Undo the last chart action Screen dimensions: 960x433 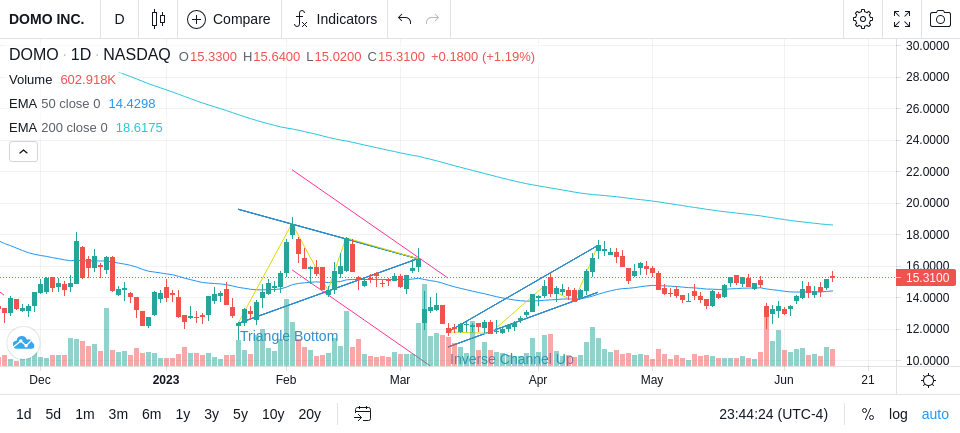(404, 19)
